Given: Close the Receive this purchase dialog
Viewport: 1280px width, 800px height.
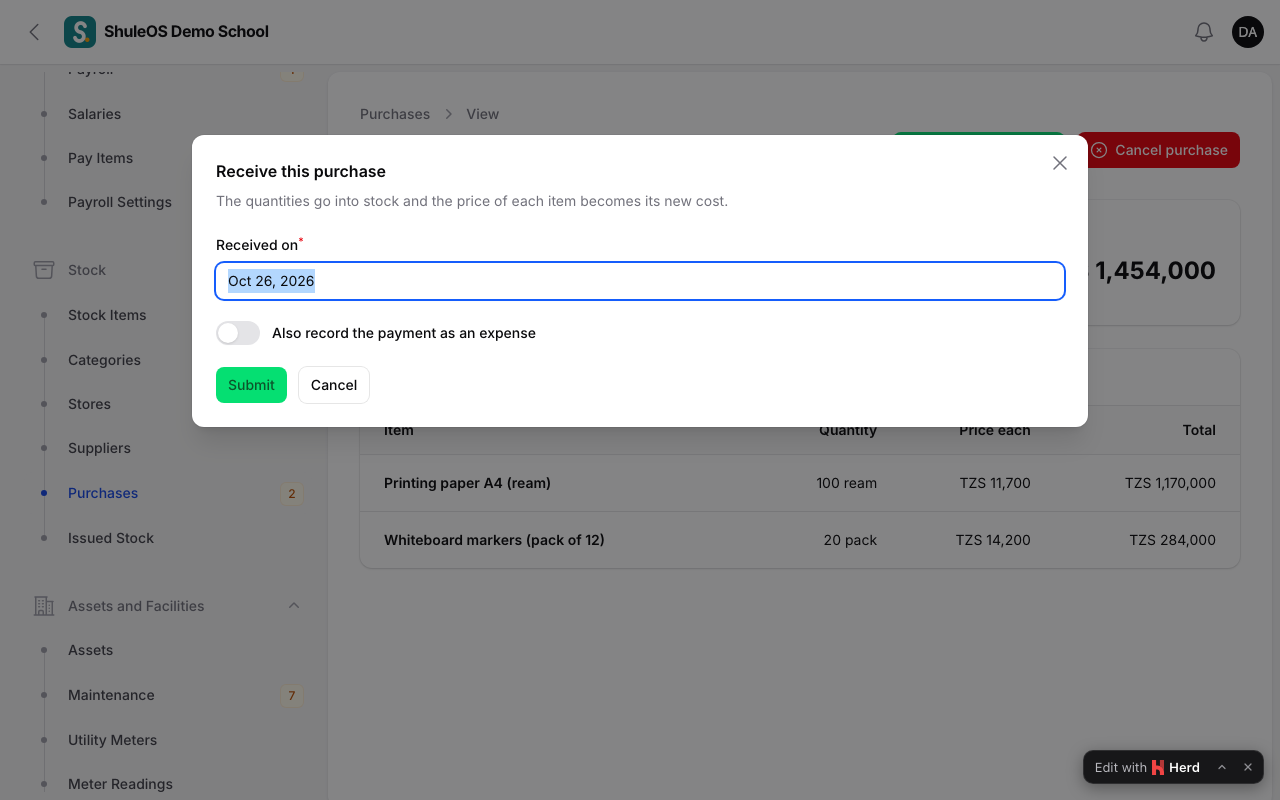Looking at the screenshot, I should click(x=1060, y=163).
